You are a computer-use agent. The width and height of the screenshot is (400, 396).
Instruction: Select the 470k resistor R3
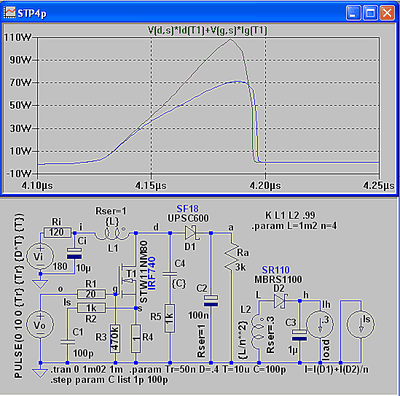pos(115,338)
